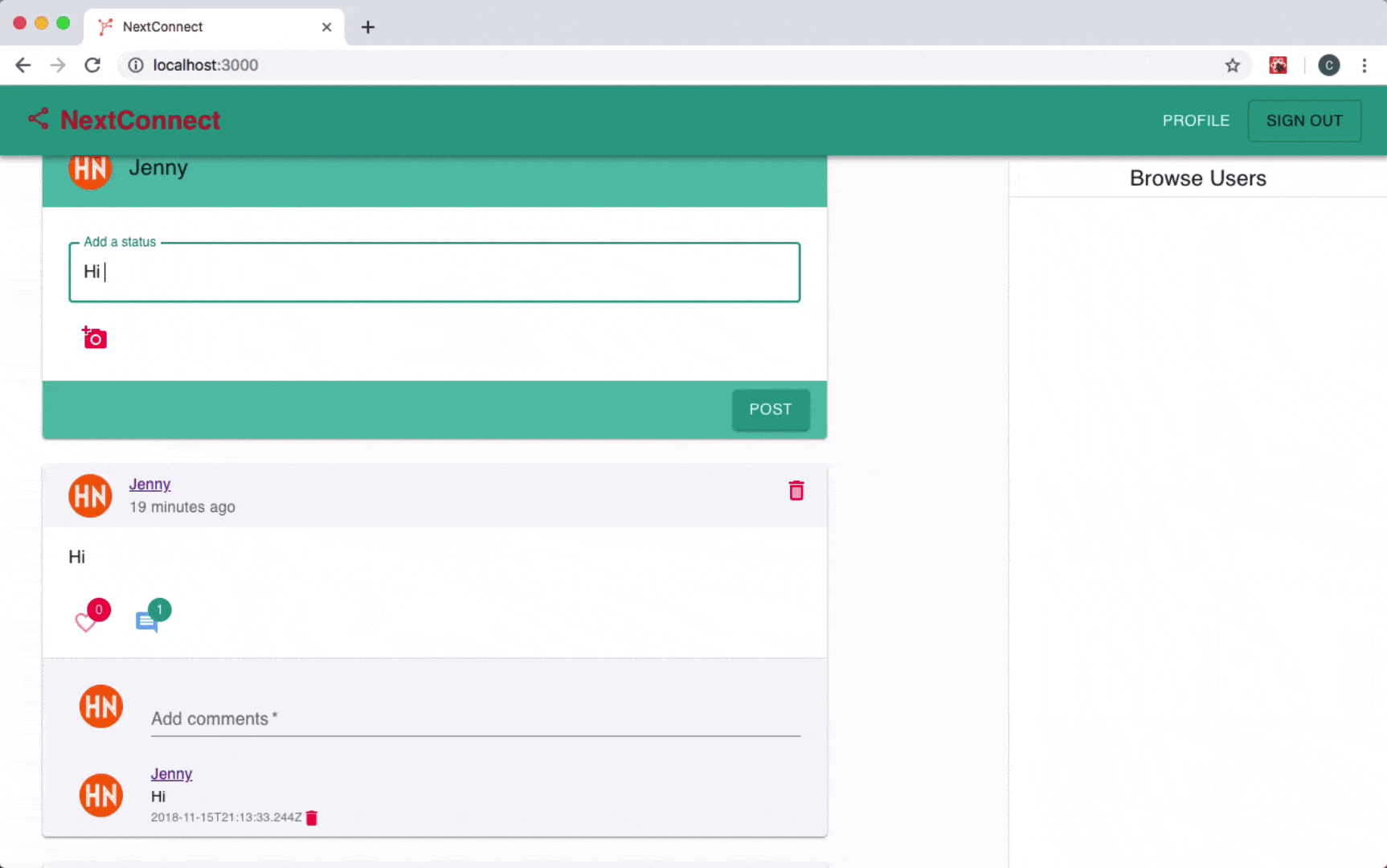View site information for localhost
Screen dimensions: 1387x868
136,65
